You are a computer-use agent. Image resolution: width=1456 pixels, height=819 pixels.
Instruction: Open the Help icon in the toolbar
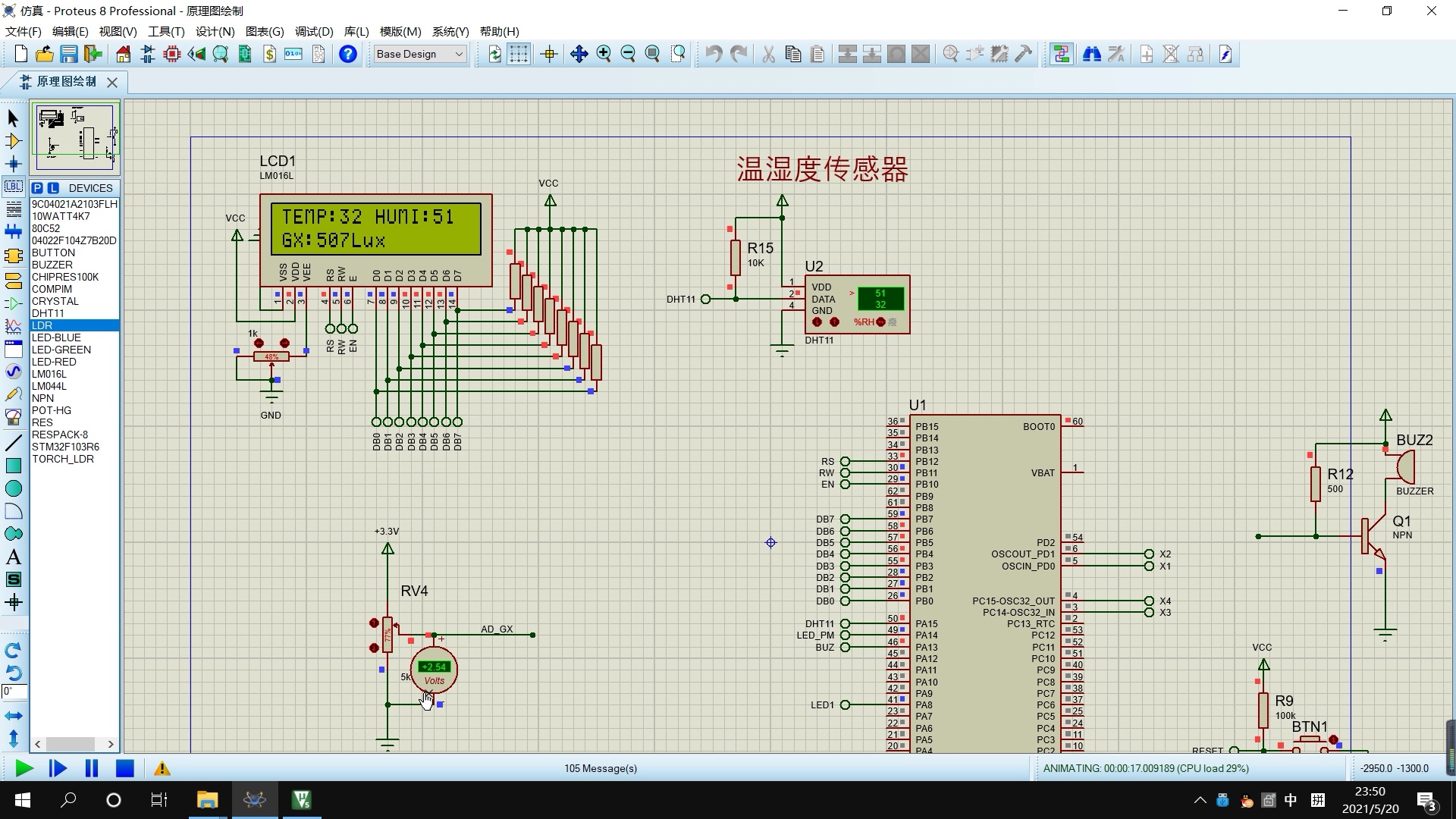pos(347,54)
